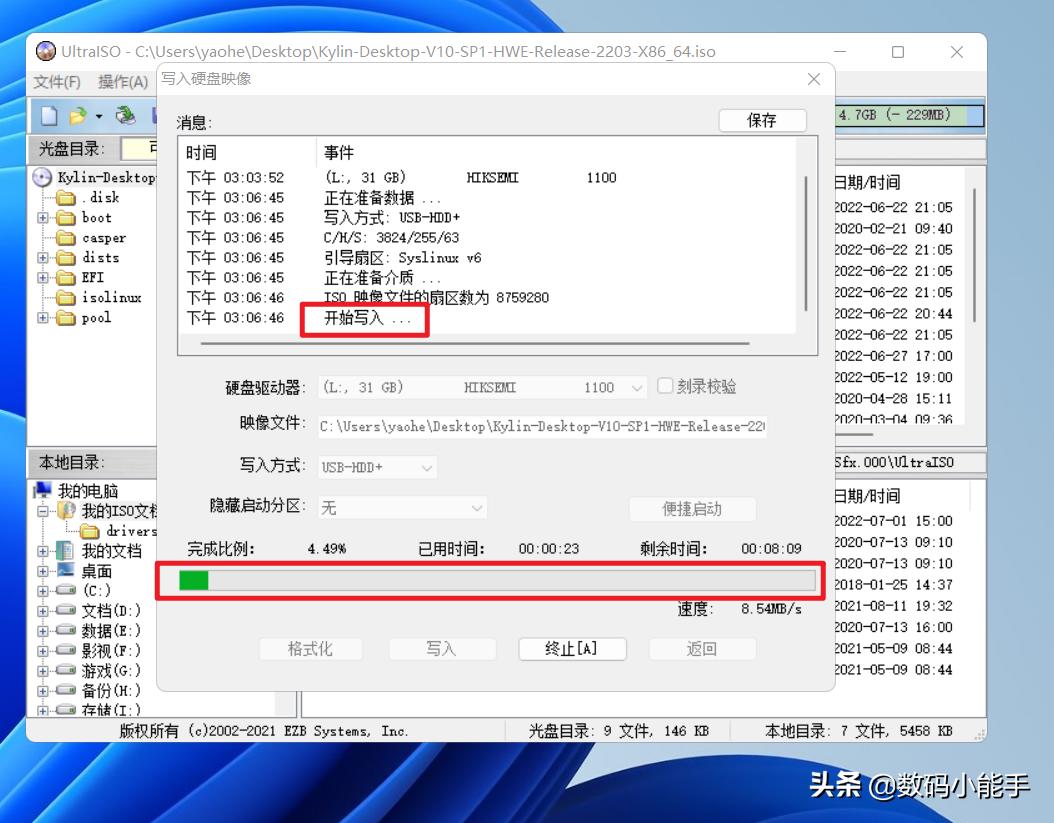
Task: Select the drivers folder under 我的ISO文档
Action: pos(109,530)
